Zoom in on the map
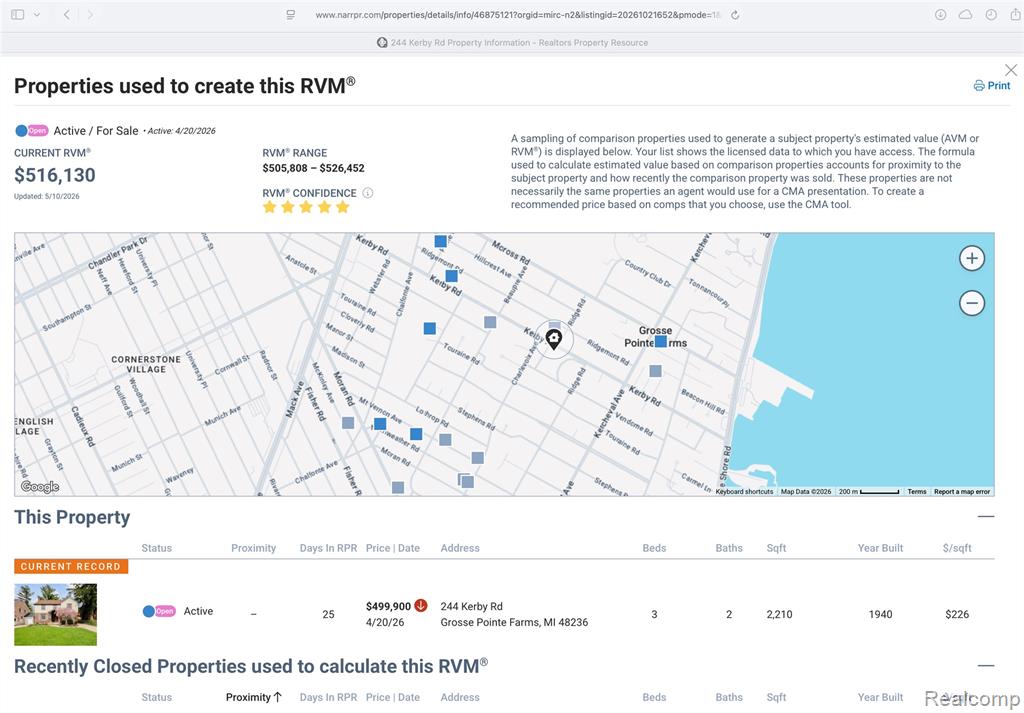Screen dimensions: 1024x713 tap(972, 259)
